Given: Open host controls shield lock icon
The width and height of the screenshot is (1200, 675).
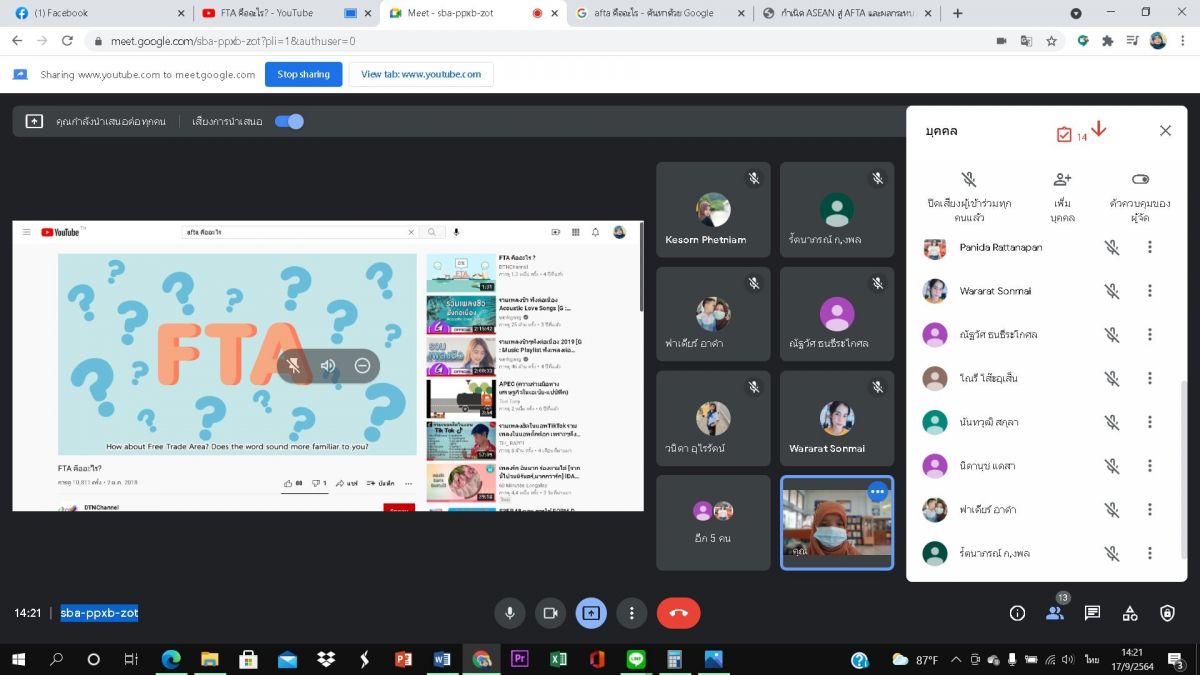Looking at the screenshot, I should pyautogui.click(x=1167, y=613).
